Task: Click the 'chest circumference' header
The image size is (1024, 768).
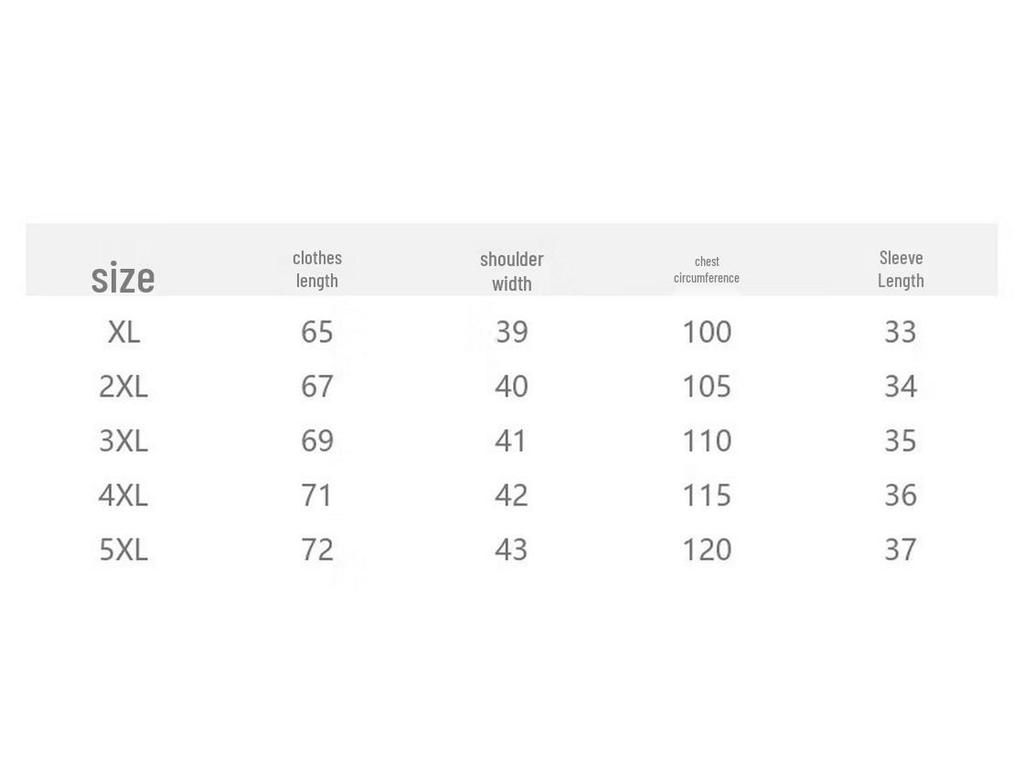Action: [706, 269]
